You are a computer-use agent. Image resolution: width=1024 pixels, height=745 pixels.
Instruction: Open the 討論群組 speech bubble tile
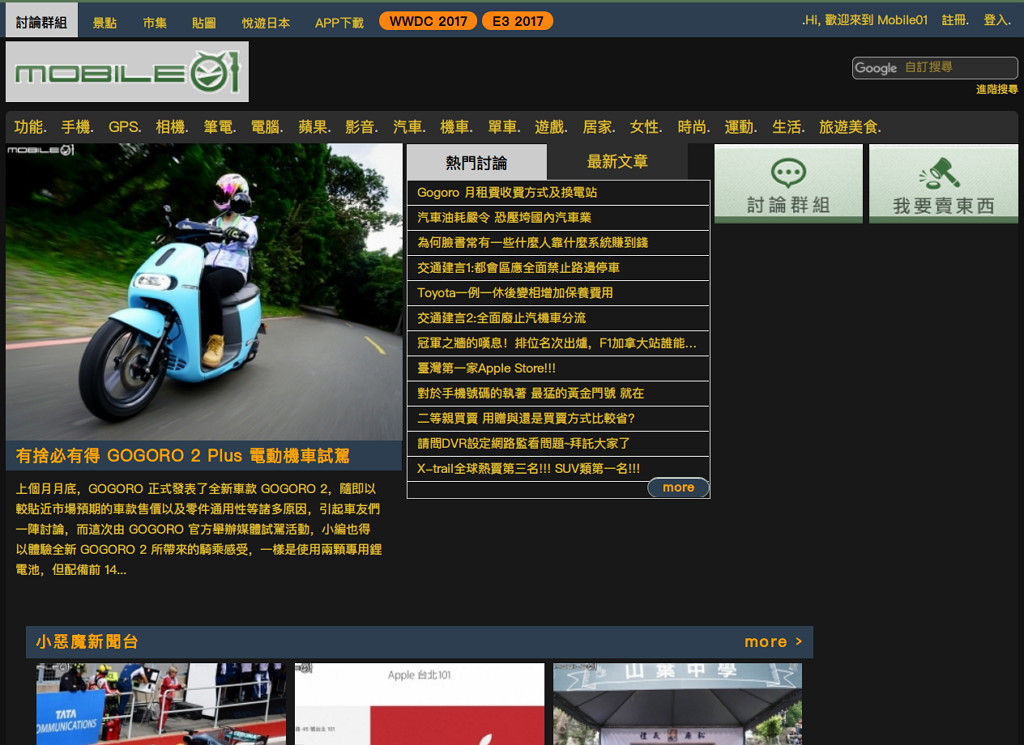coord(788,184)
